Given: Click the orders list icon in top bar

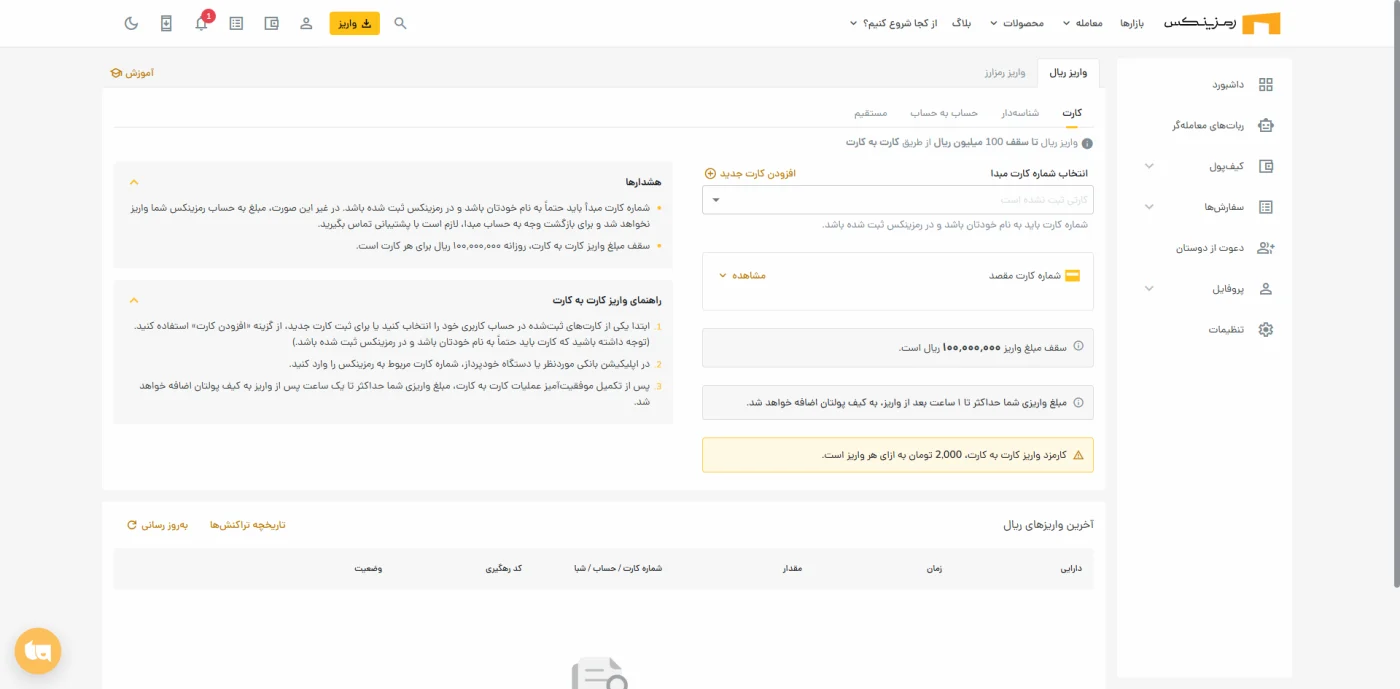Looking at the screenshot, I should point(236,23).
